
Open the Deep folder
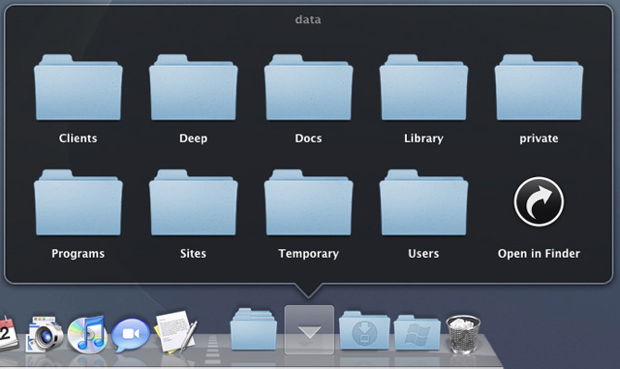[193, 87]
